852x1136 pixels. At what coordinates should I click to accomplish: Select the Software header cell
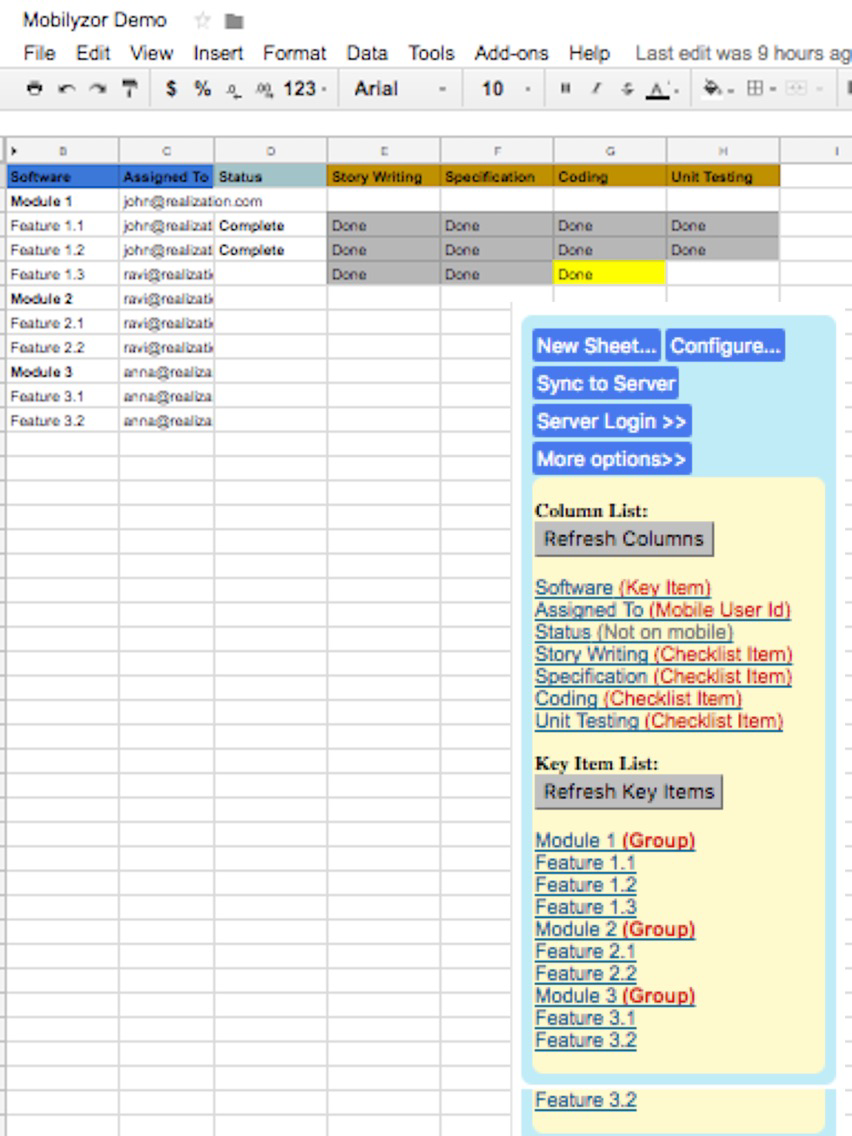tap(62, 176)
